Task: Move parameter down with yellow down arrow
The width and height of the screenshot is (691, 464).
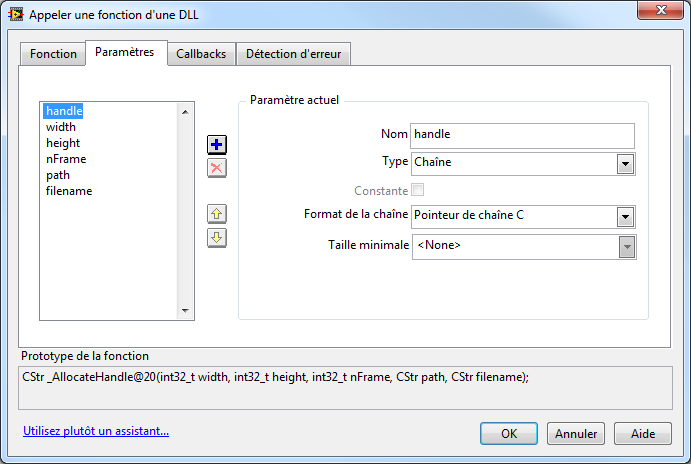Action: click(x=216, y=238)
